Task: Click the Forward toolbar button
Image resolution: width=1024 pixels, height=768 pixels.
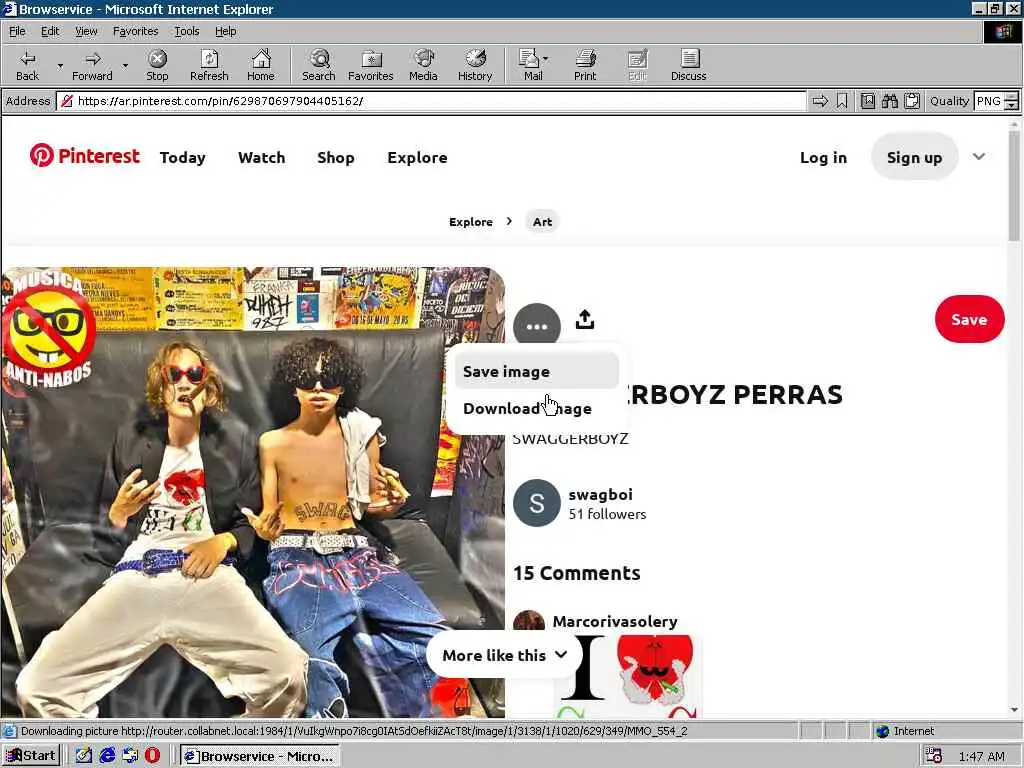Action: (92, 65)
